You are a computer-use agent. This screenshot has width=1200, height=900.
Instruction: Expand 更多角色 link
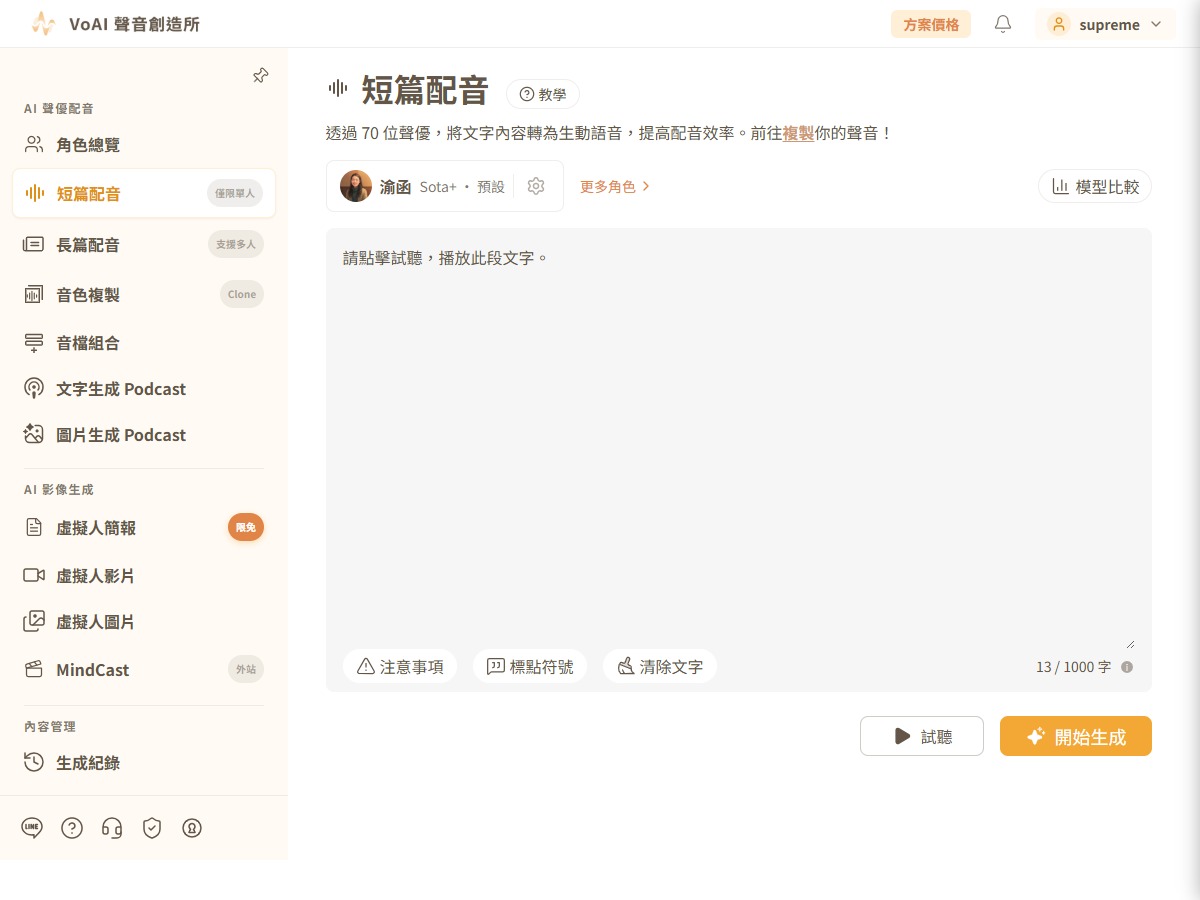pyautogui.click(x=615, y=186)
